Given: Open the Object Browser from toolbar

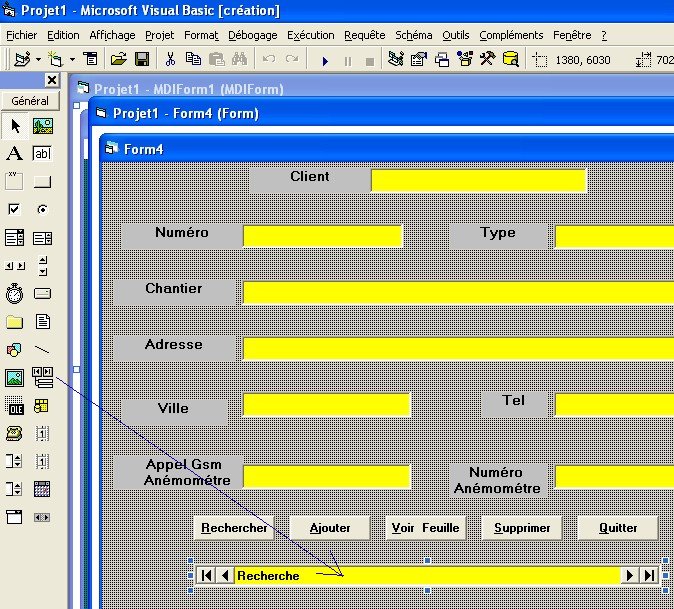Looking at the screenshot, I should 465,59.
